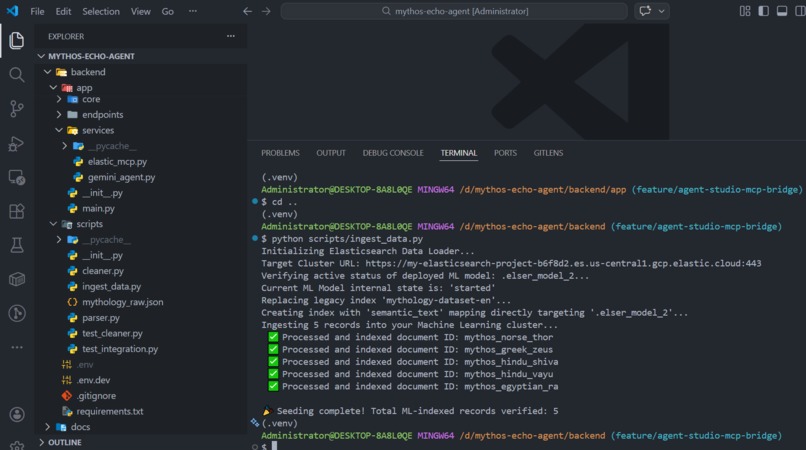Open the chat dropdown arrow
The width and height of the screenshot is (806, 450).
pyautogui.click(x=662, y=11)
